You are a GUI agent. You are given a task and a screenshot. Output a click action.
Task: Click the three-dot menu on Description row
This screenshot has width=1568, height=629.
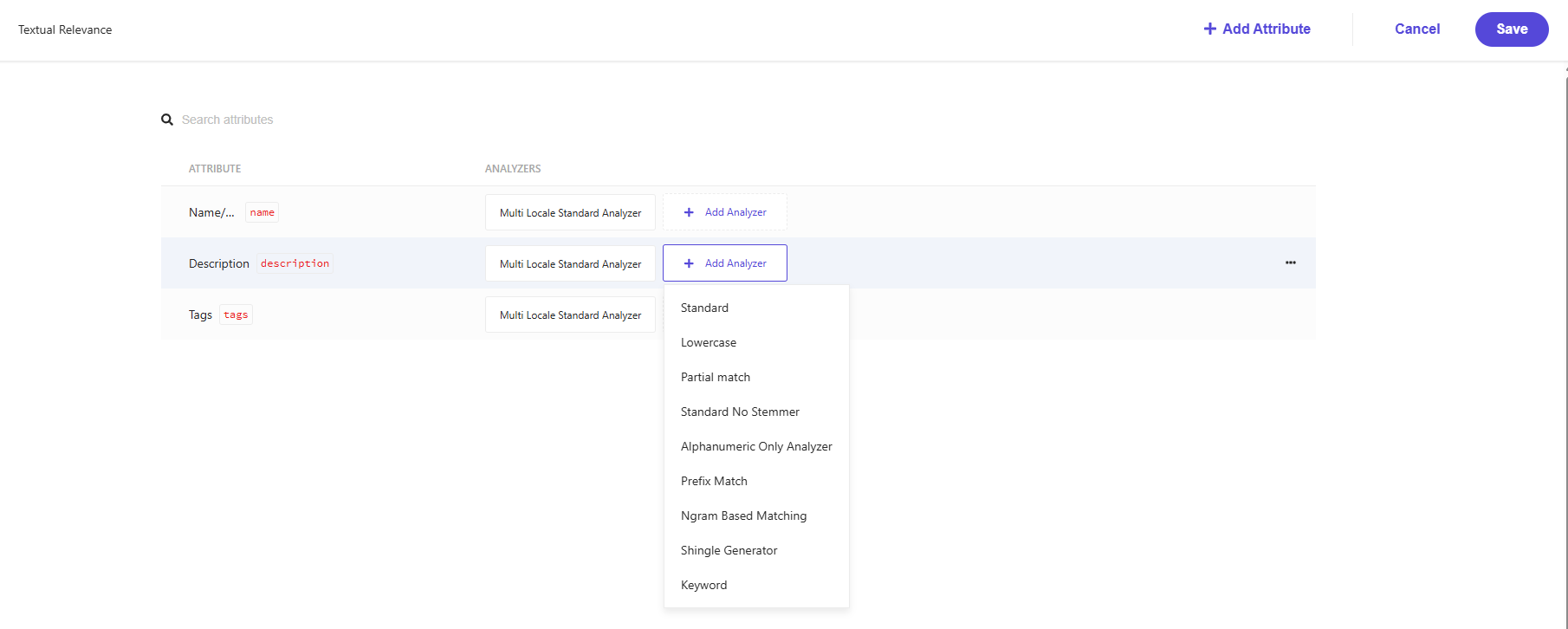click(1290, 263)
